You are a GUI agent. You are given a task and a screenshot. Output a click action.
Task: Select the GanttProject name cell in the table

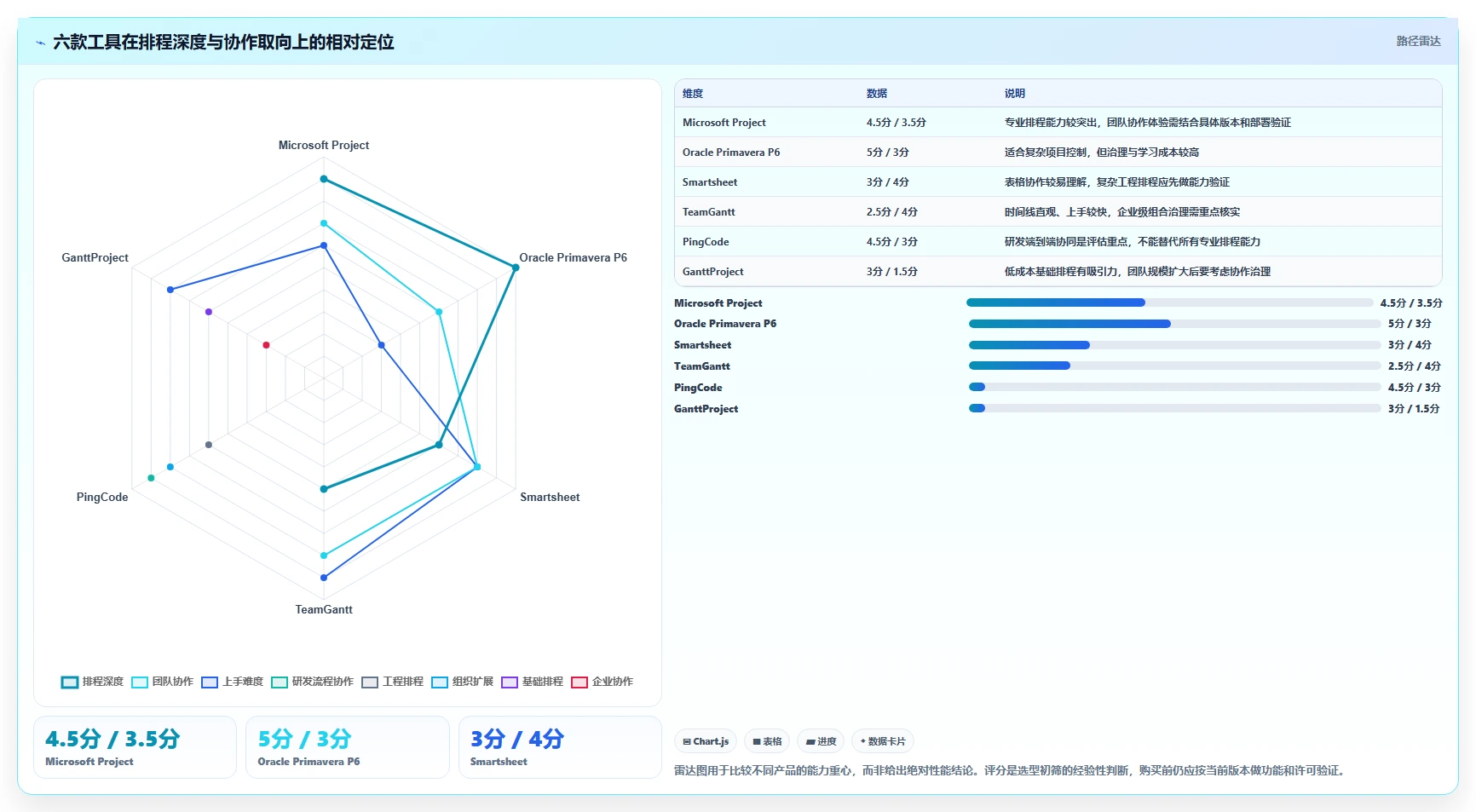click(713, 271)
